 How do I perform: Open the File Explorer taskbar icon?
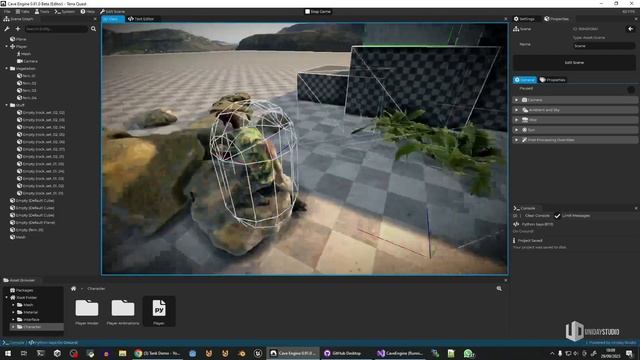click(x=122, y=353)
